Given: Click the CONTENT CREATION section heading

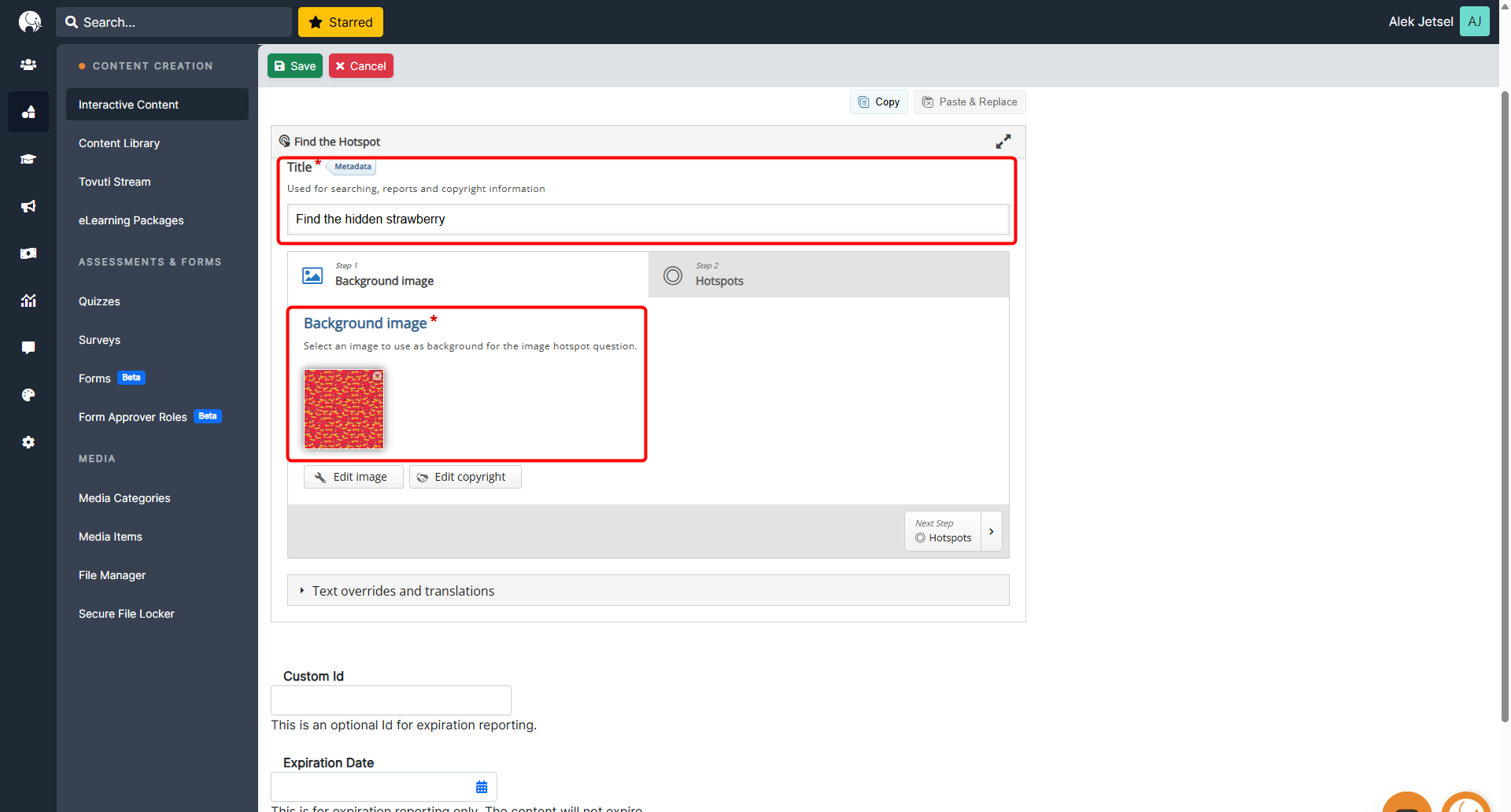Looking at the screenshot, I should click(x=153, y=66).
